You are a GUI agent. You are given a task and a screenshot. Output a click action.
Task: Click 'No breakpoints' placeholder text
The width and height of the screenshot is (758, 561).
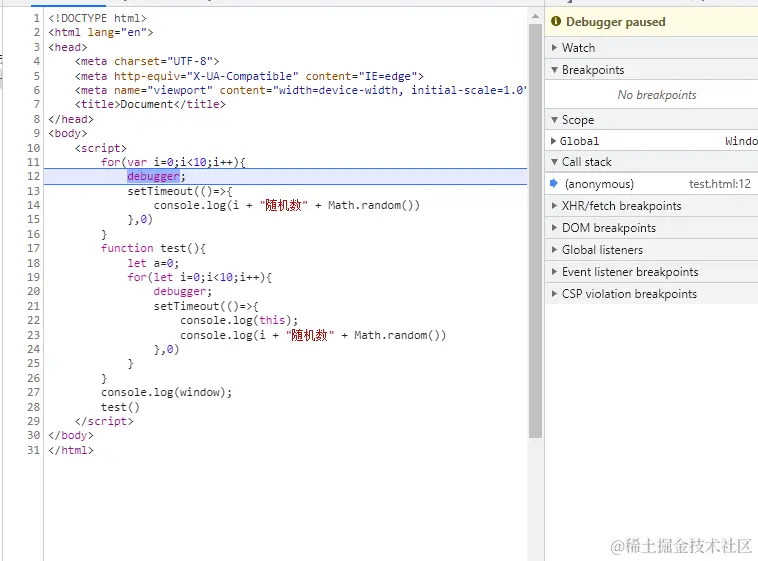(656, 95)
